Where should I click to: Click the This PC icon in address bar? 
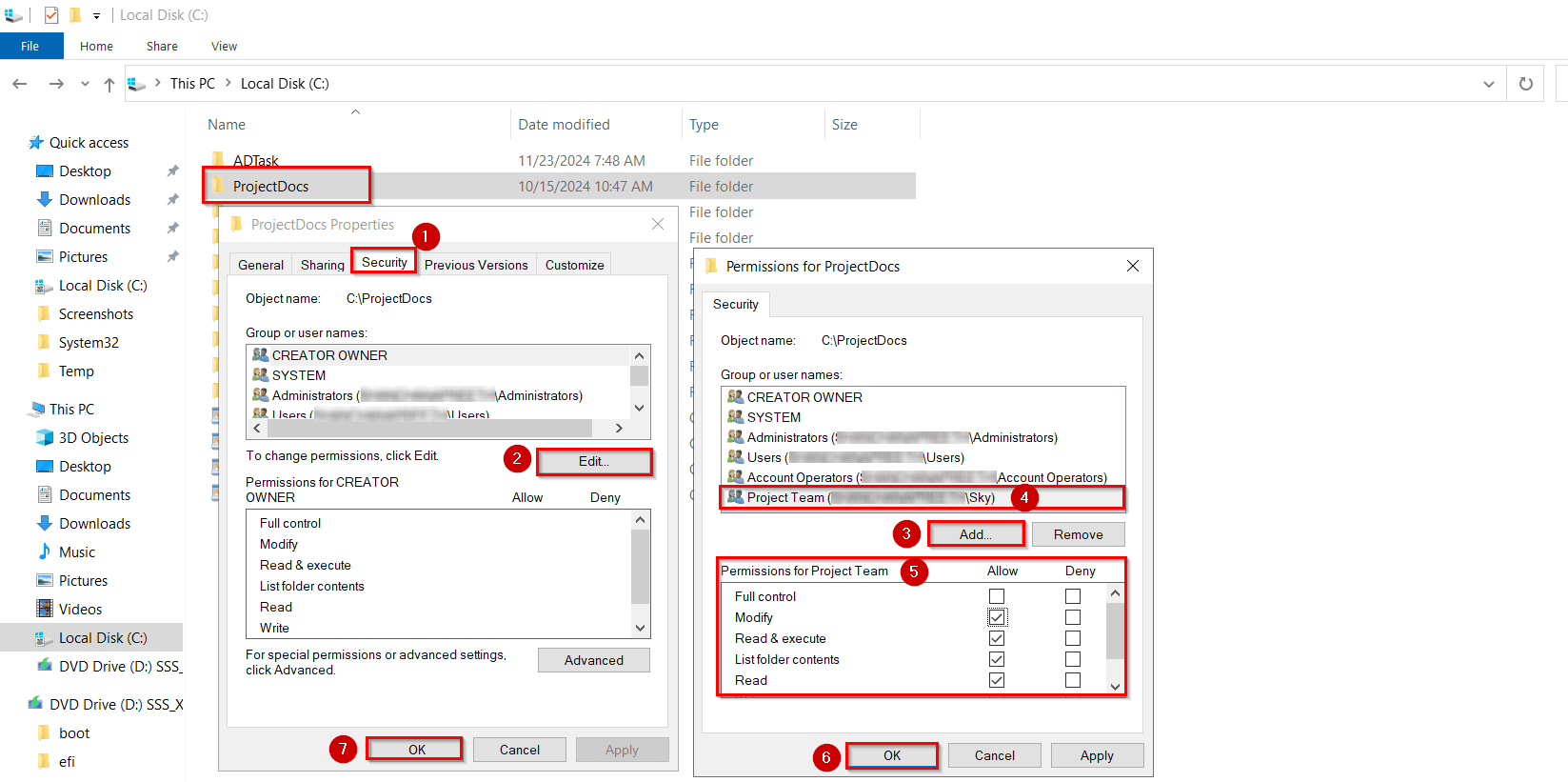pos(136,84)
